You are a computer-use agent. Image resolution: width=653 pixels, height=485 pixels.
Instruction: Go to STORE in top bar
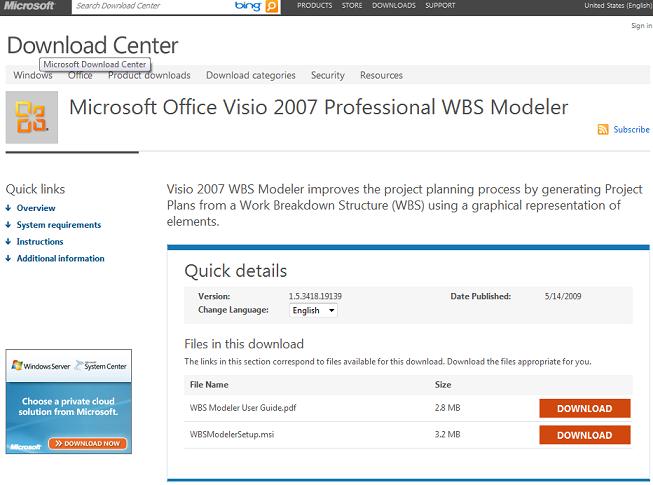click(x=351, y=6)
